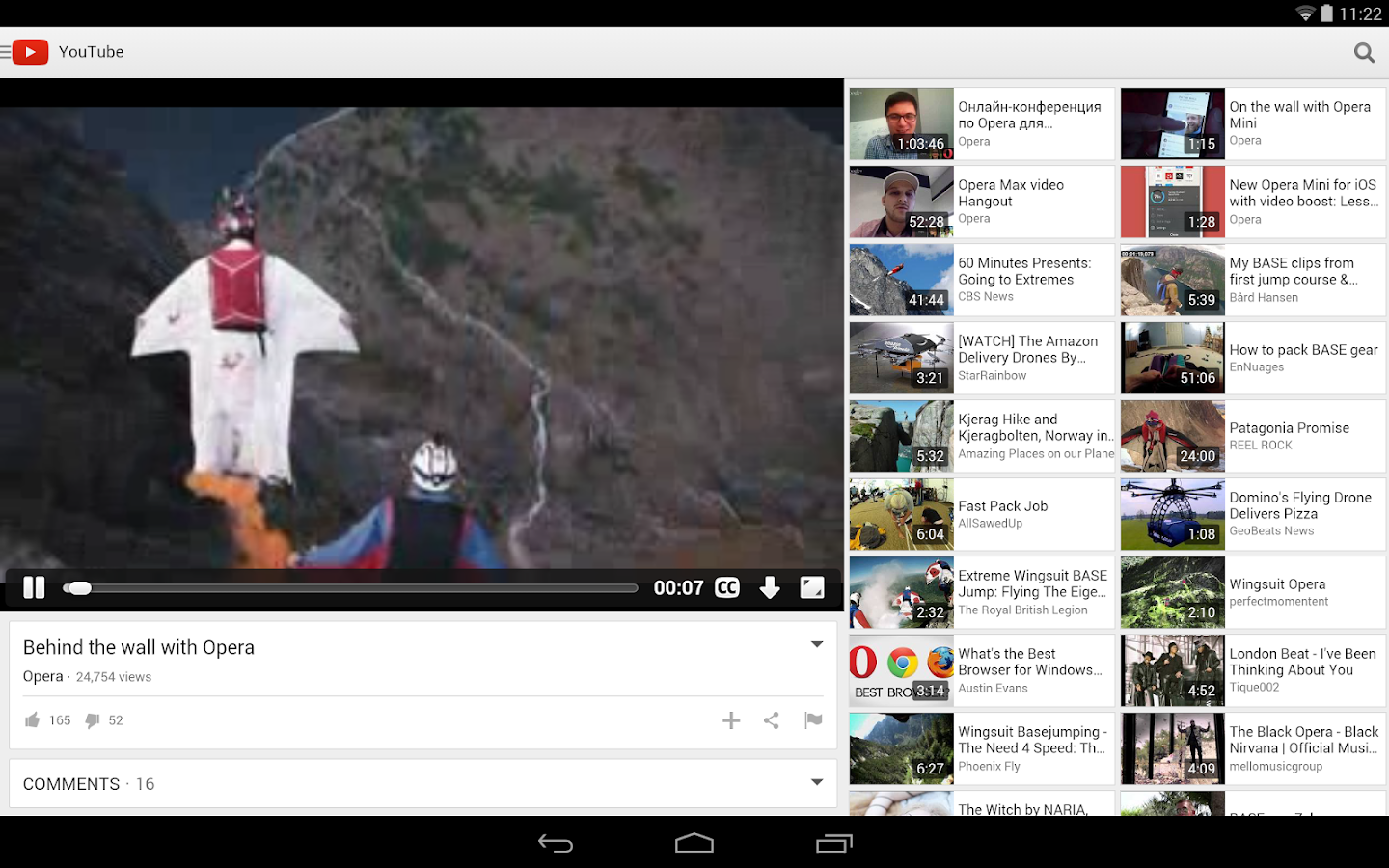Image resolution: width=1389 pixels, height=868 pixels.
Task: Click the 'Behind the wall with Opera' title
Action: 139,647
